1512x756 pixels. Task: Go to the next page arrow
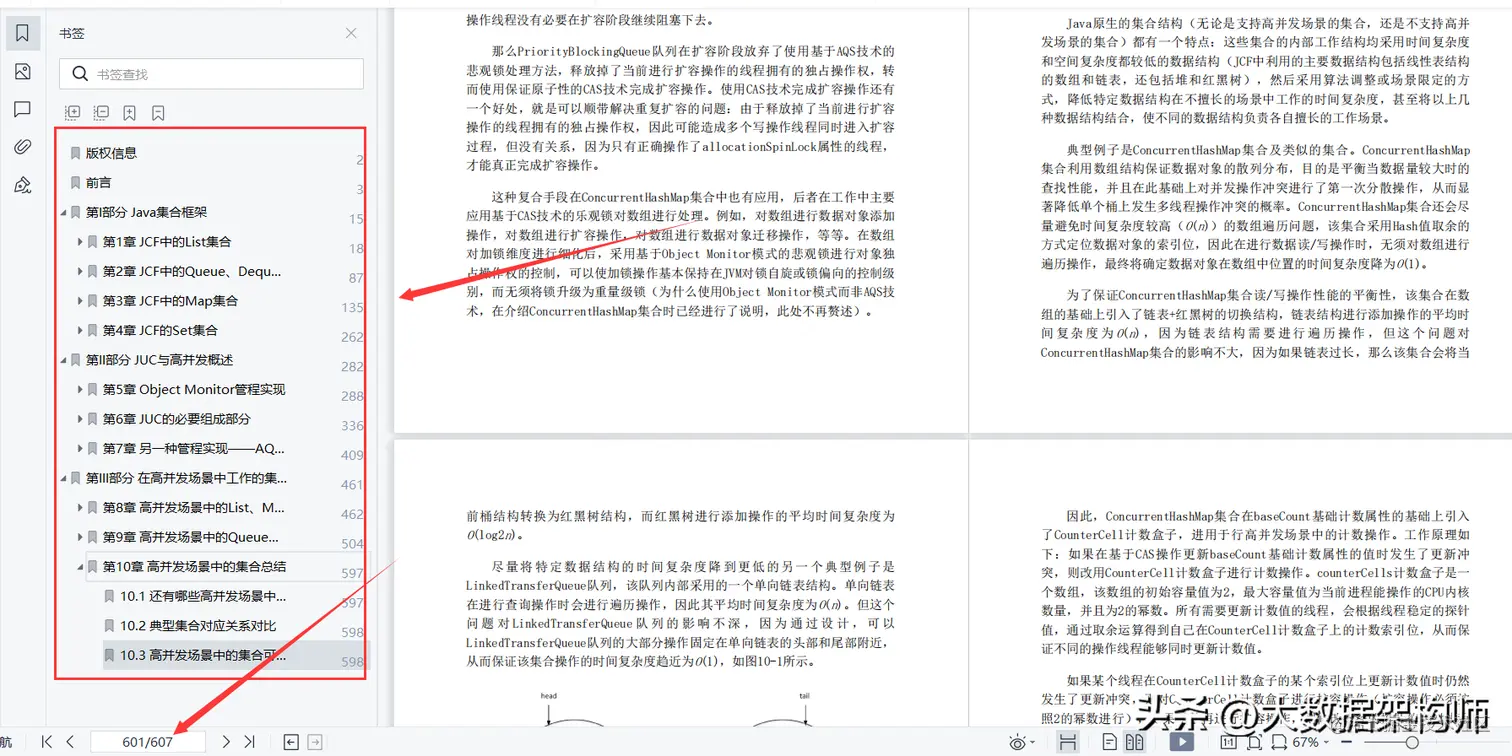pos(226,742)
